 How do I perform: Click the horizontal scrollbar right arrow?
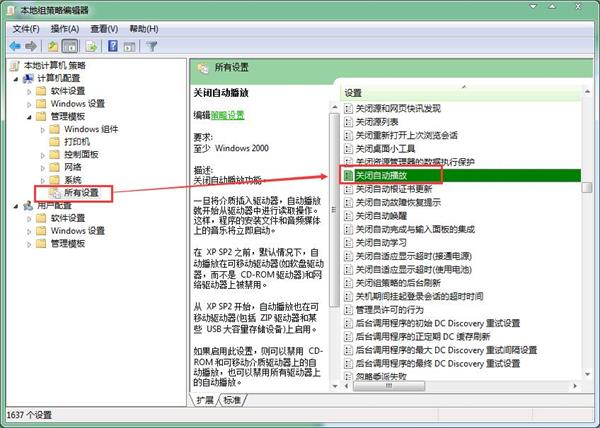click(x=575, y=386)
